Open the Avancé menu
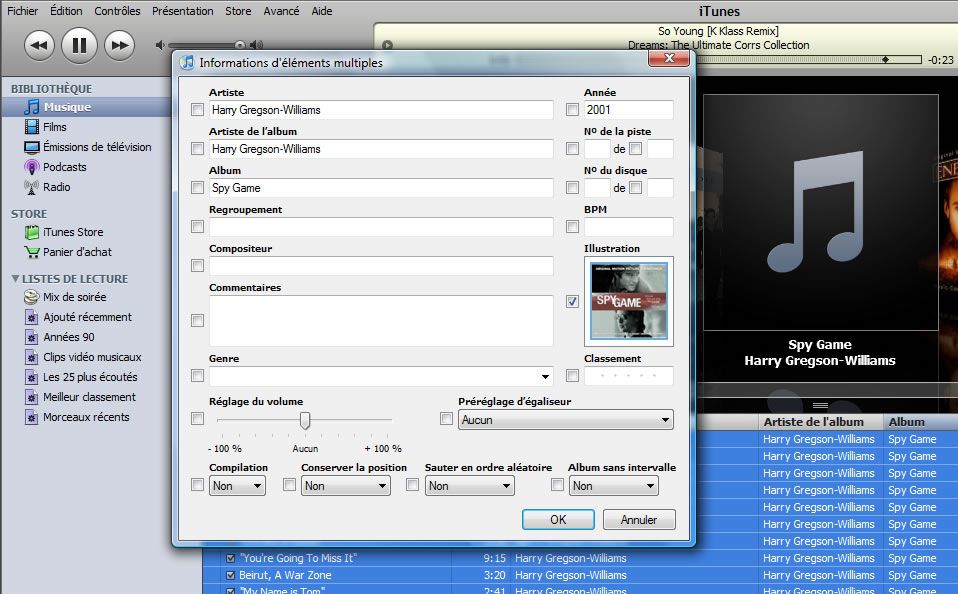This screenshot has width=958, height=594. (281, 11)
